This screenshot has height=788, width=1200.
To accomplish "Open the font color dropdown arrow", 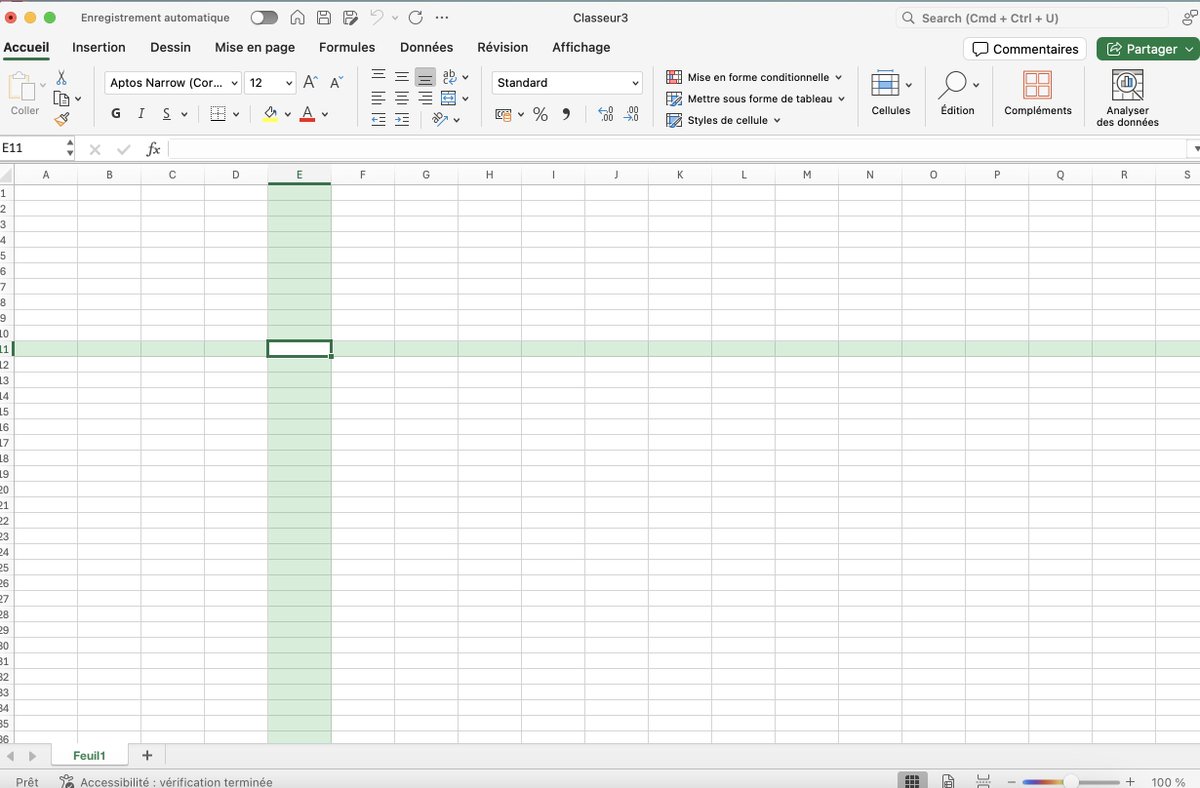I will pyautogui.click(x=325, y=114).
